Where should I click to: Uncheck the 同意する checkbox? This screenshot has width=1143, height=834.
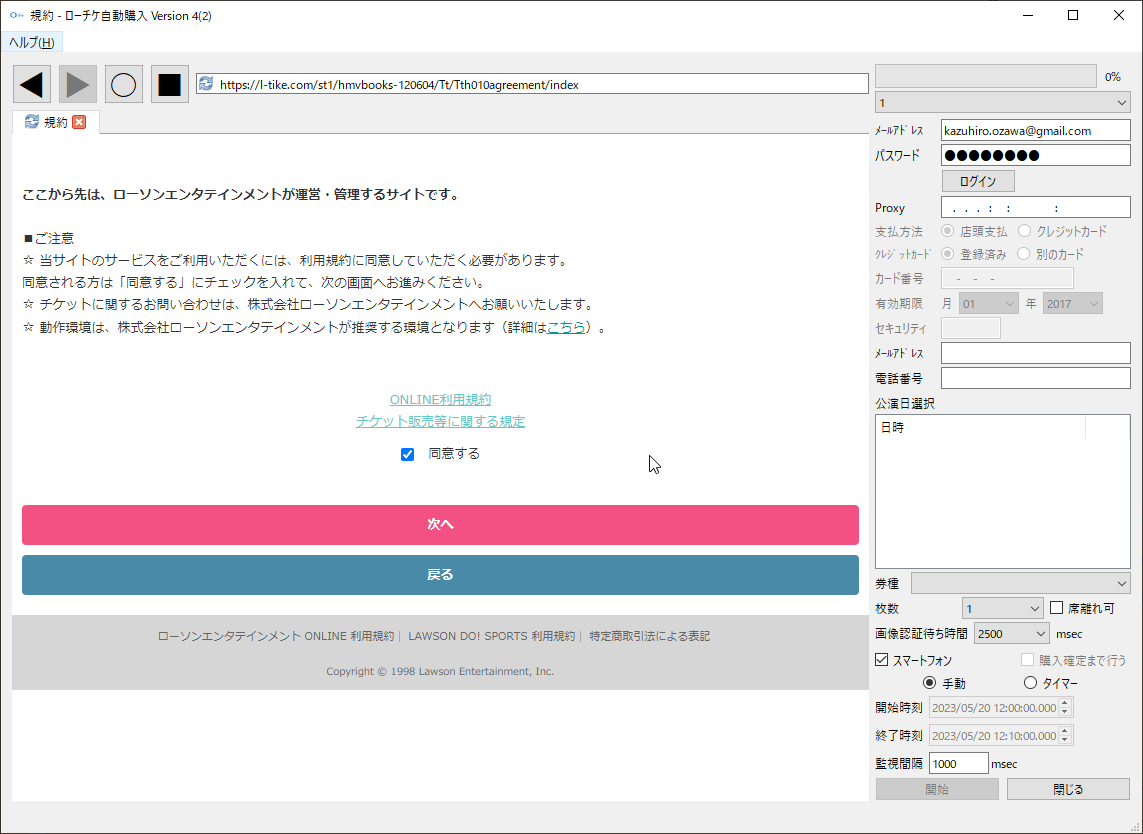(407, 454)
